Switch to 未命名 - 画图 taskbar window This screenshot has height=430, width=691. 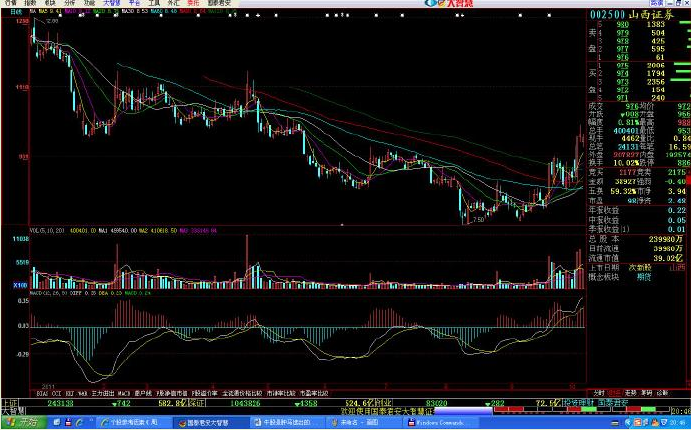[364, 423]
